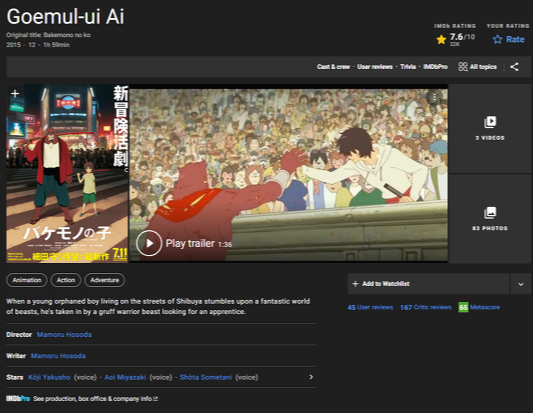Open the 83 Photos gallery tile
The height and width of the screenshot is (413, 533).
pyautogui.click(x=490, y=219)
